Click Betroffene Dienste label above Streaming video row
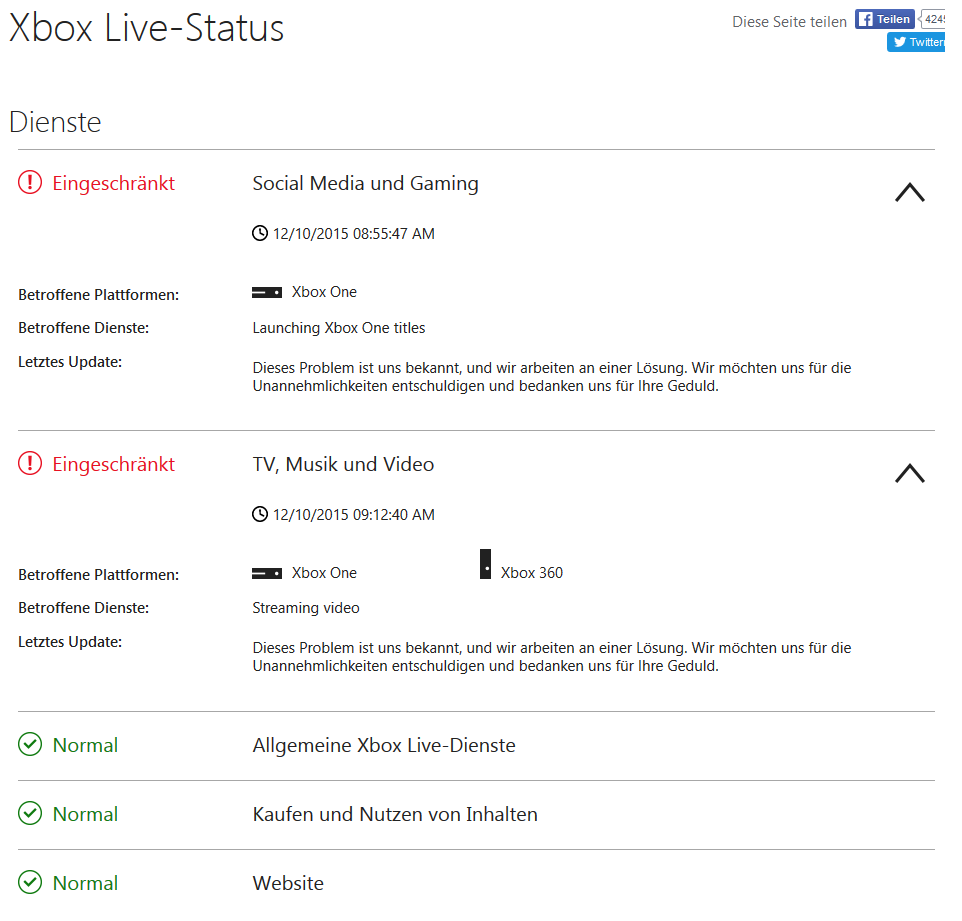This screenshot has width=962, height=921. coord(83,608)
